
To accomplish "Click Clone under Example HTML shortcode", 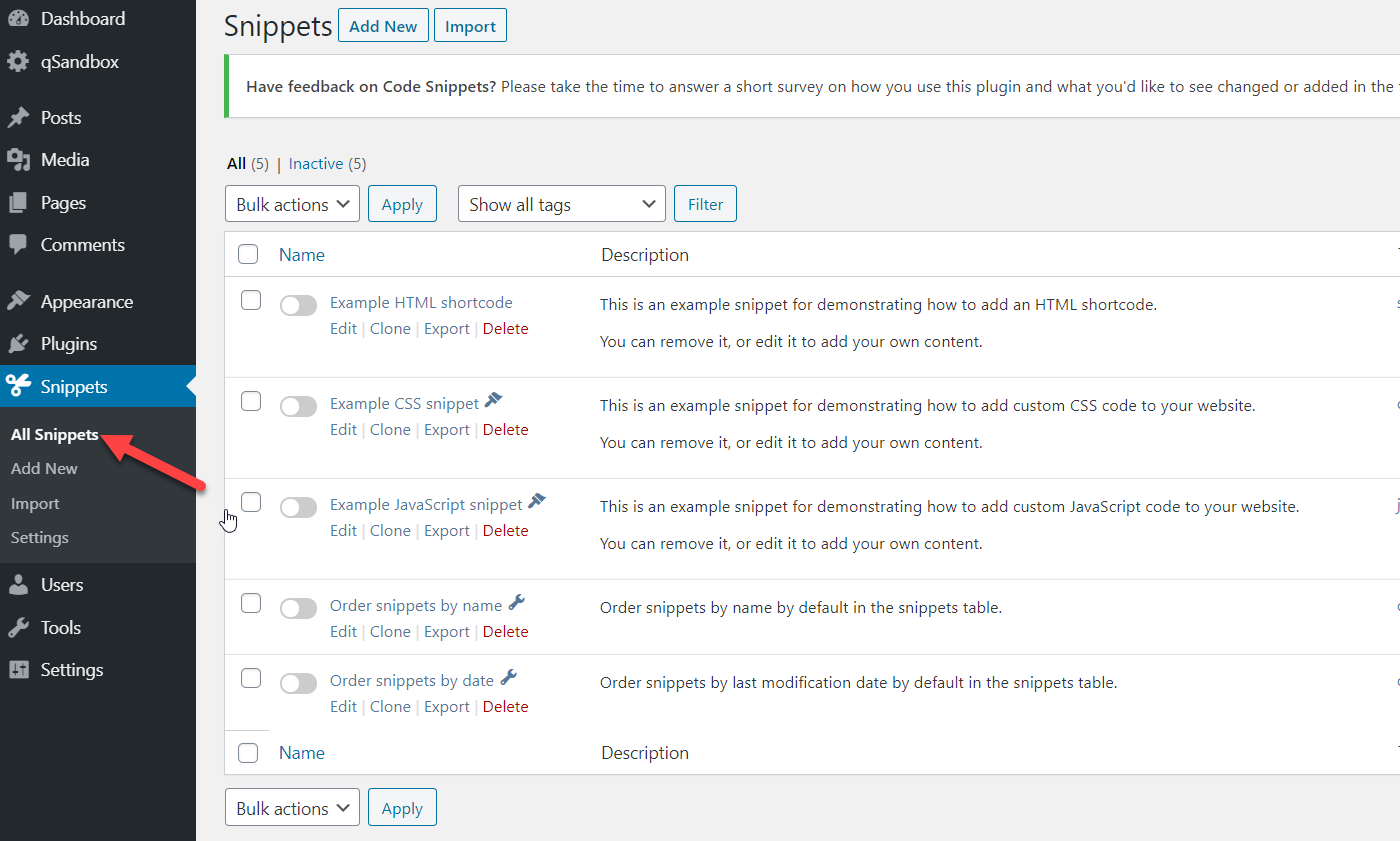I will [390, 329].
